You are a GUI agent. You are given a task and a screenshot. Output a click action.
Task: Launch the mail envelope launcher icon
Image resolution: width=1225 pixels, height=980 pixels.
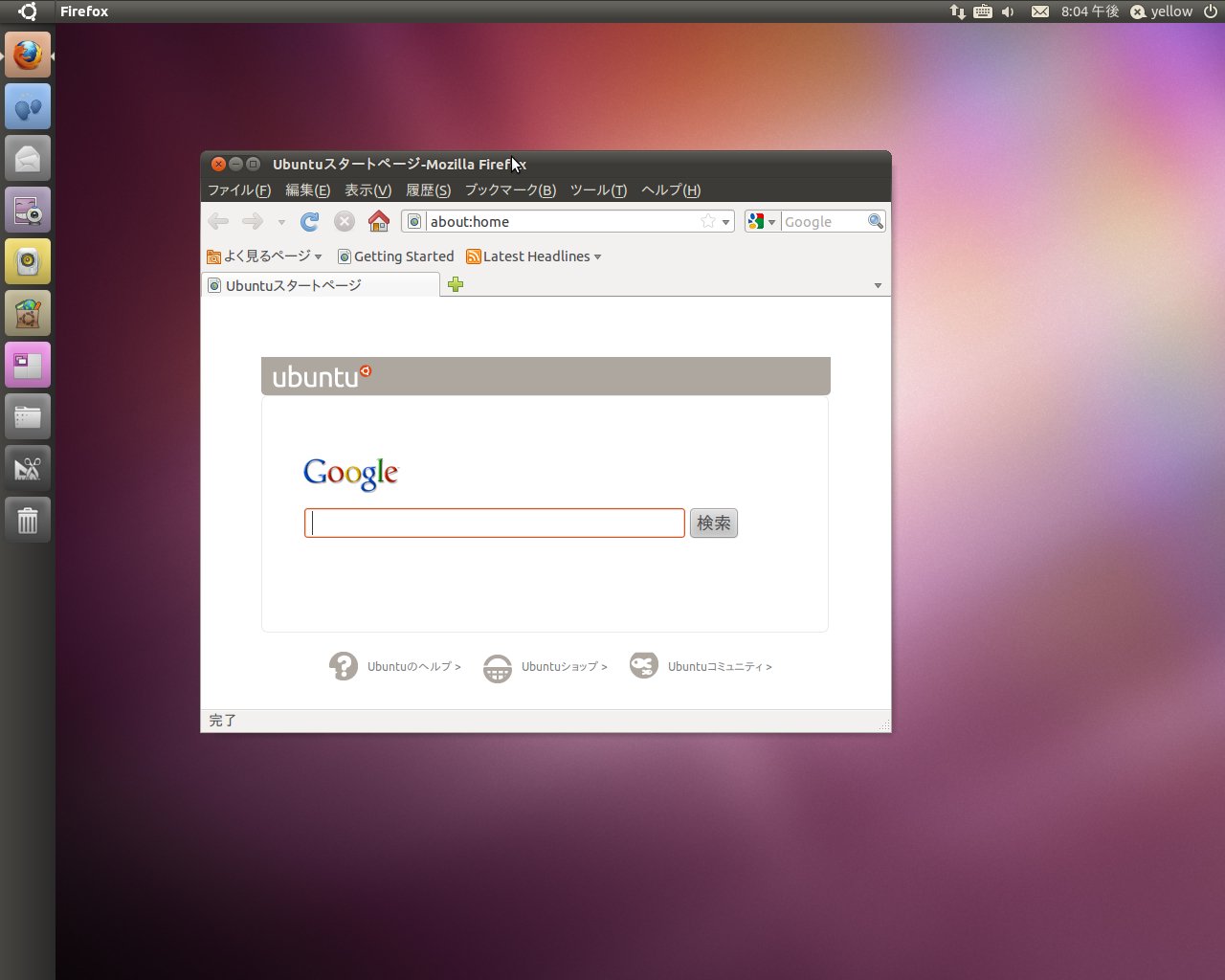(28, 158)
